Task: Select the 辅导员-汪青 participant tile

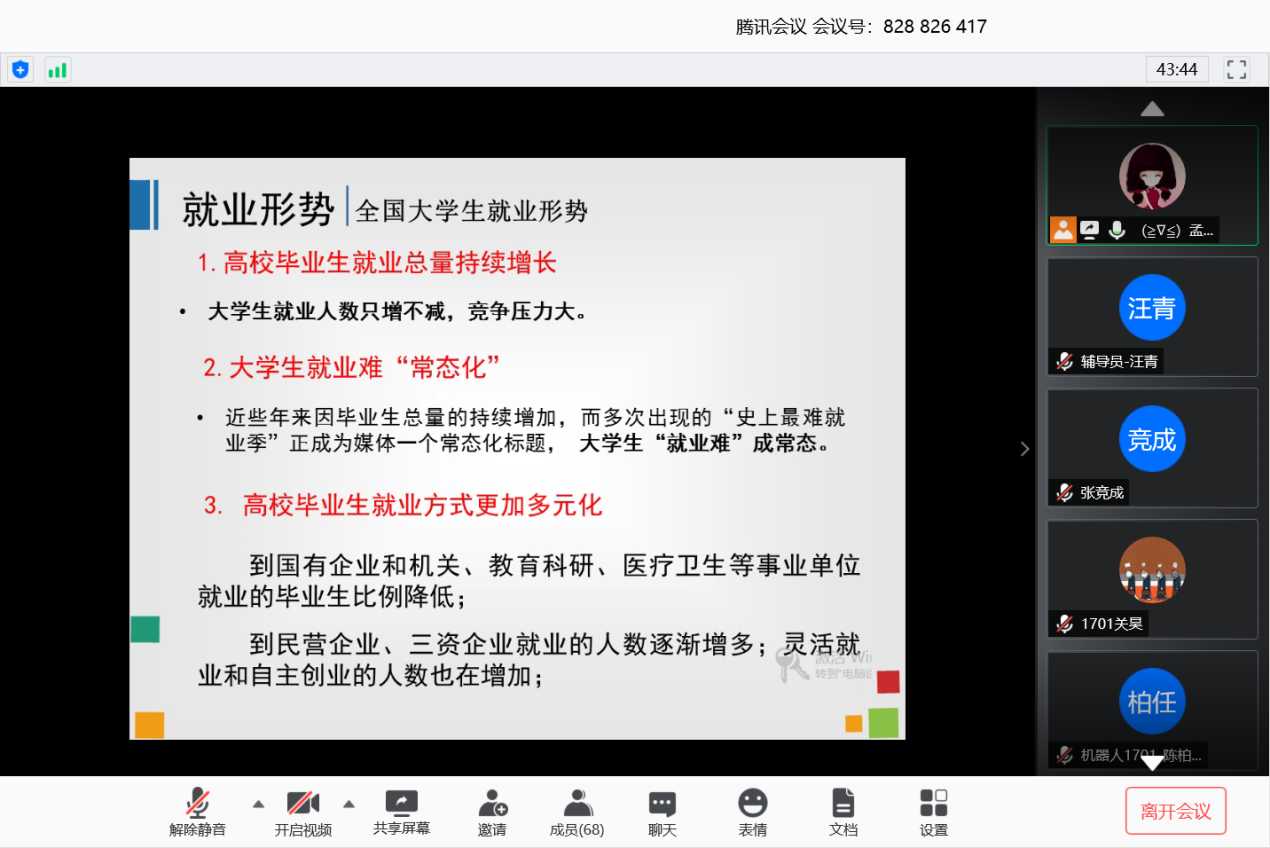Action: [x=1151, y=316]
